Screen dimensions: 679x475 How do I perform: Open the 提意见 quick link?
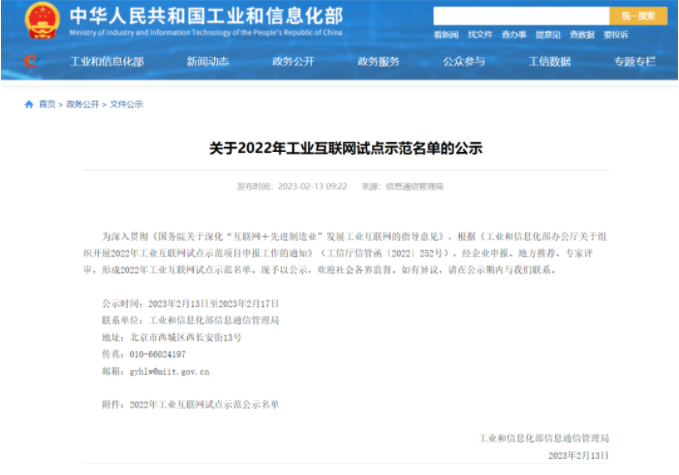pos(548,35)
